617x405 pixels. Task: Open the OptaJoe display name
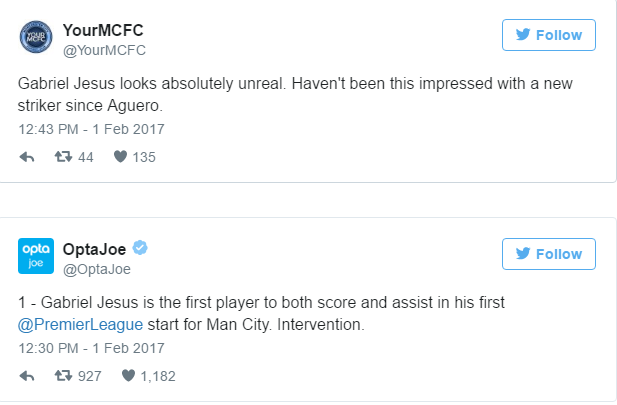tap(94, 249)
